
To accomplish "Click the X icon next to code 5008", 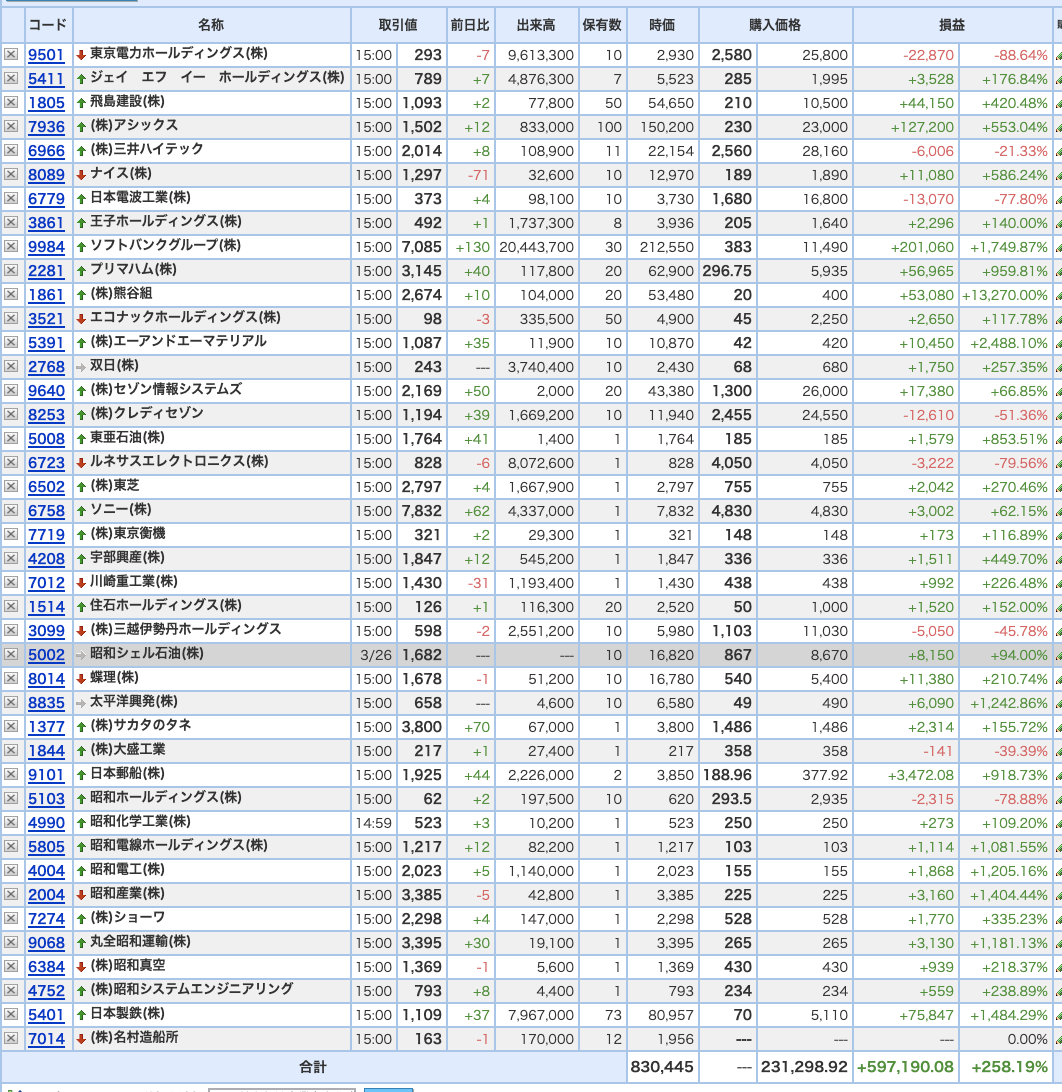I will click(x=10, y=439).
